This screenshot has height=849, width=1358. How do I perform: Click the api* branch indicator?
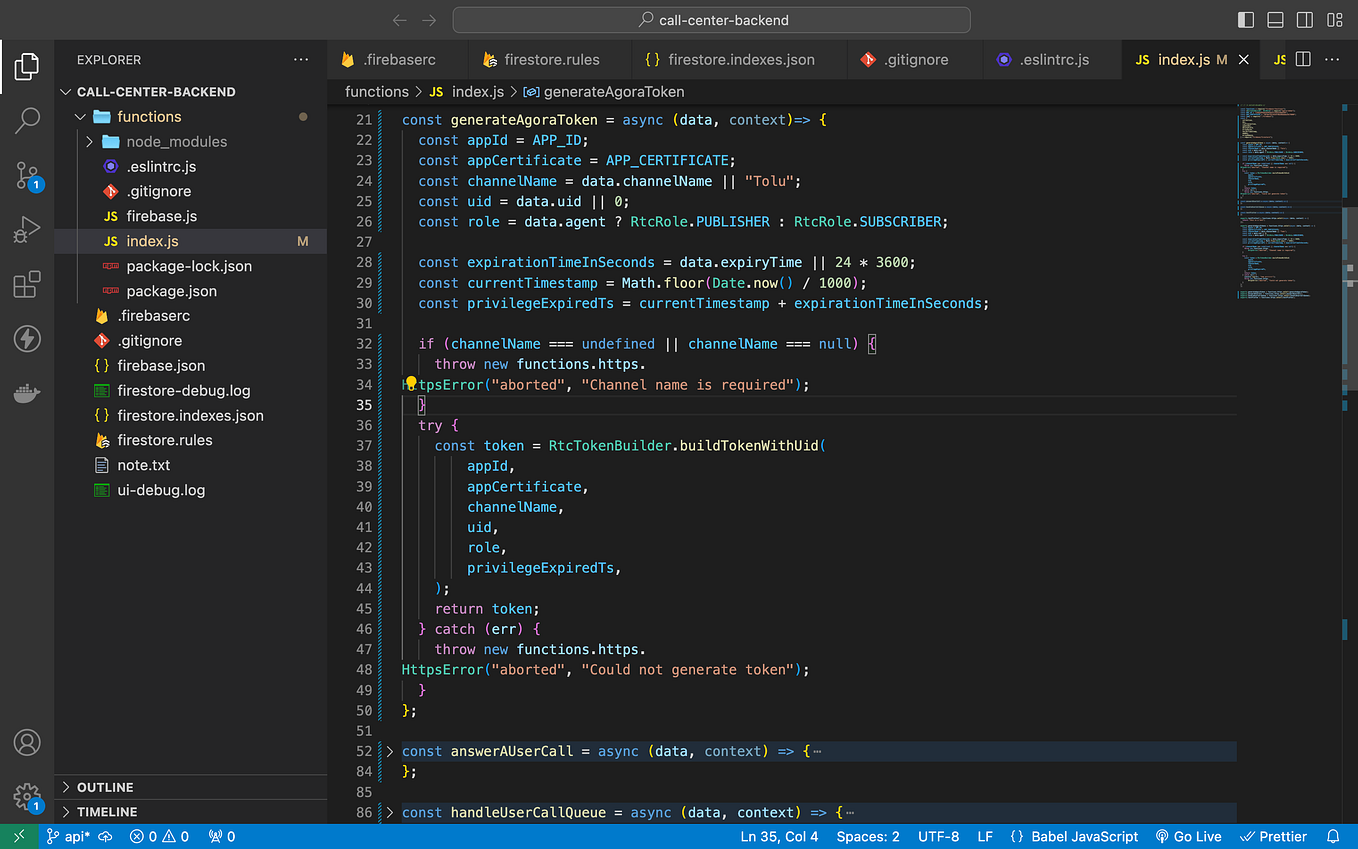pos(71,836)
